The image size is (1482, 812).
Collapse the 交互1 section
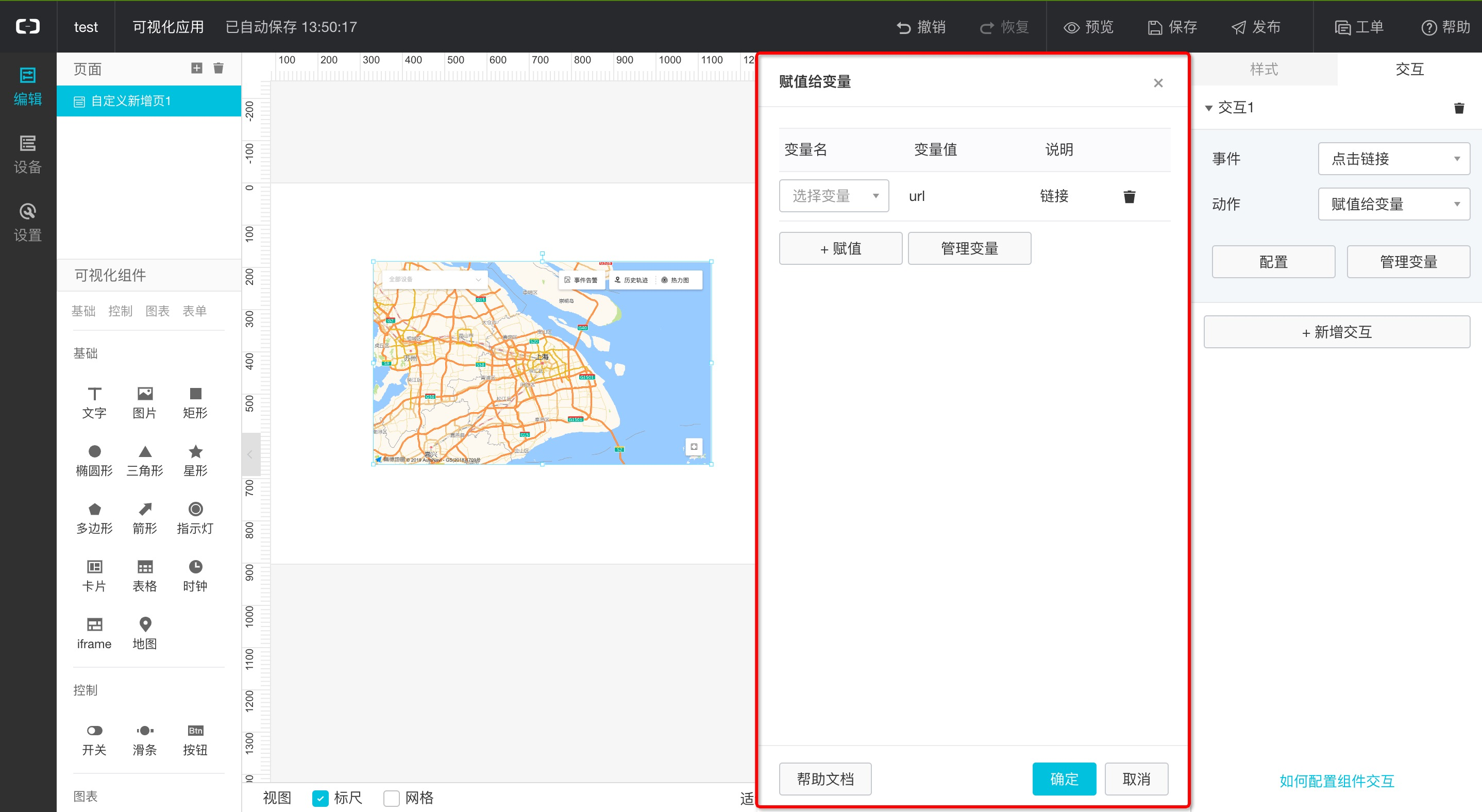(x=1209, y=108)
